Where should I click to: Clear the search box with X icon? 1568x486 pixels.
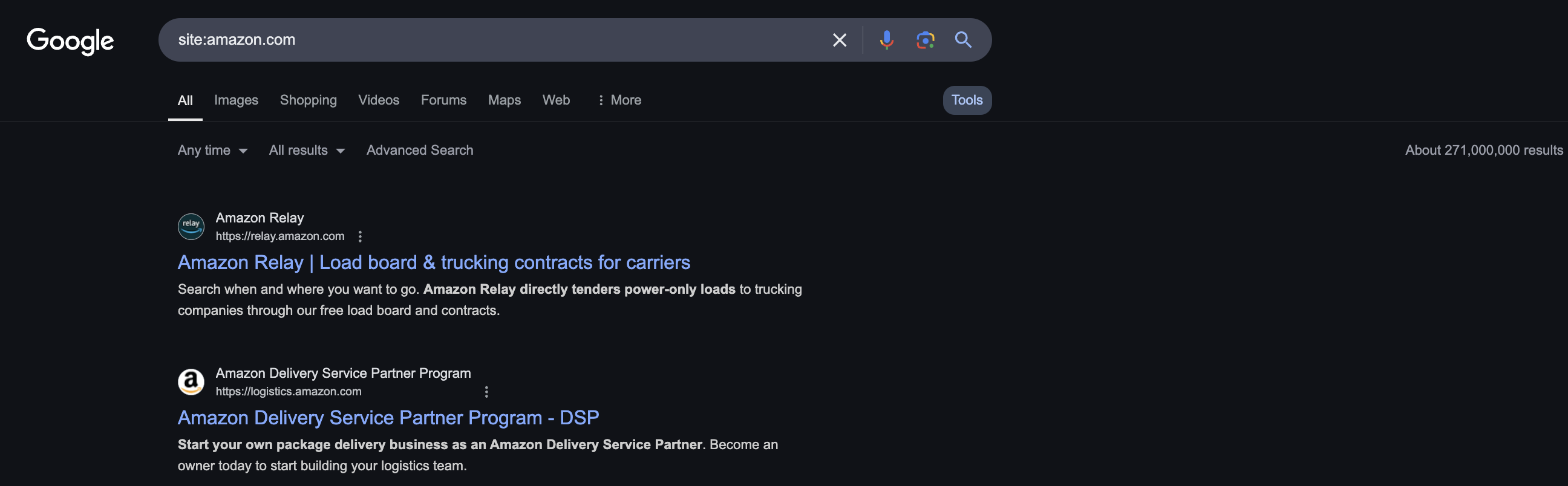(x=840, y=40)
